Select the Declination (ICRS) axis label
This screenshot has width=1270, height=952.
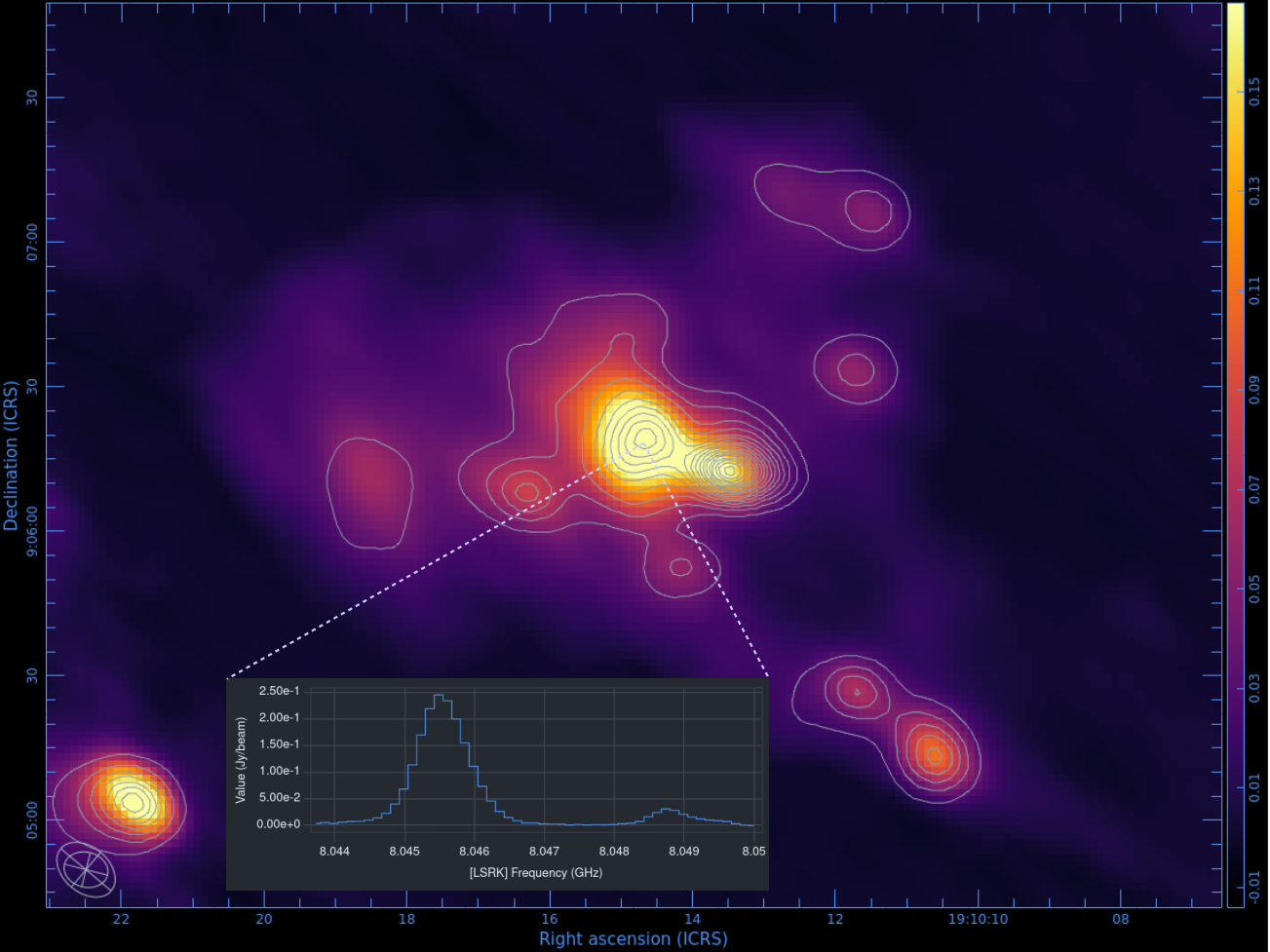click(11, 455)
